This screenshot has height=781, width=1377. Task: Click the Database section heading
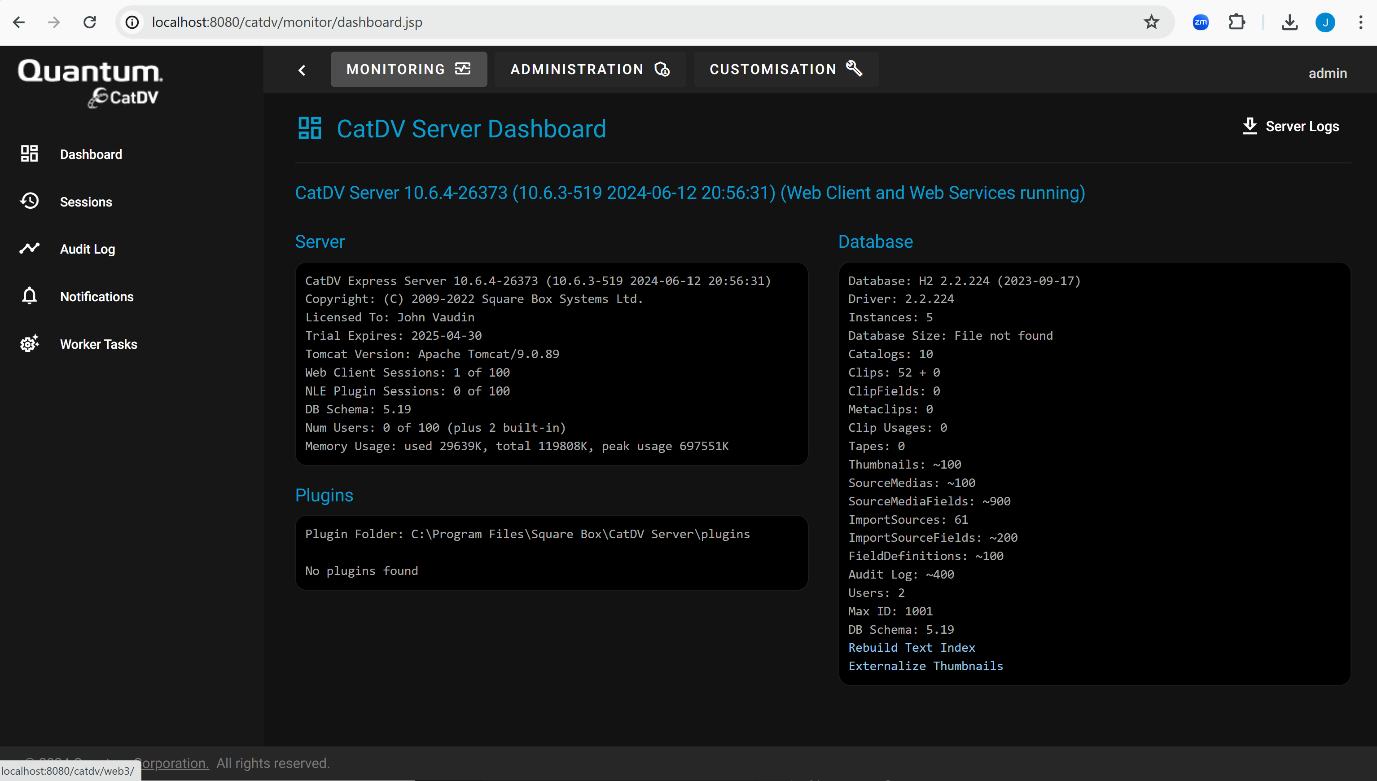[875, 242]
